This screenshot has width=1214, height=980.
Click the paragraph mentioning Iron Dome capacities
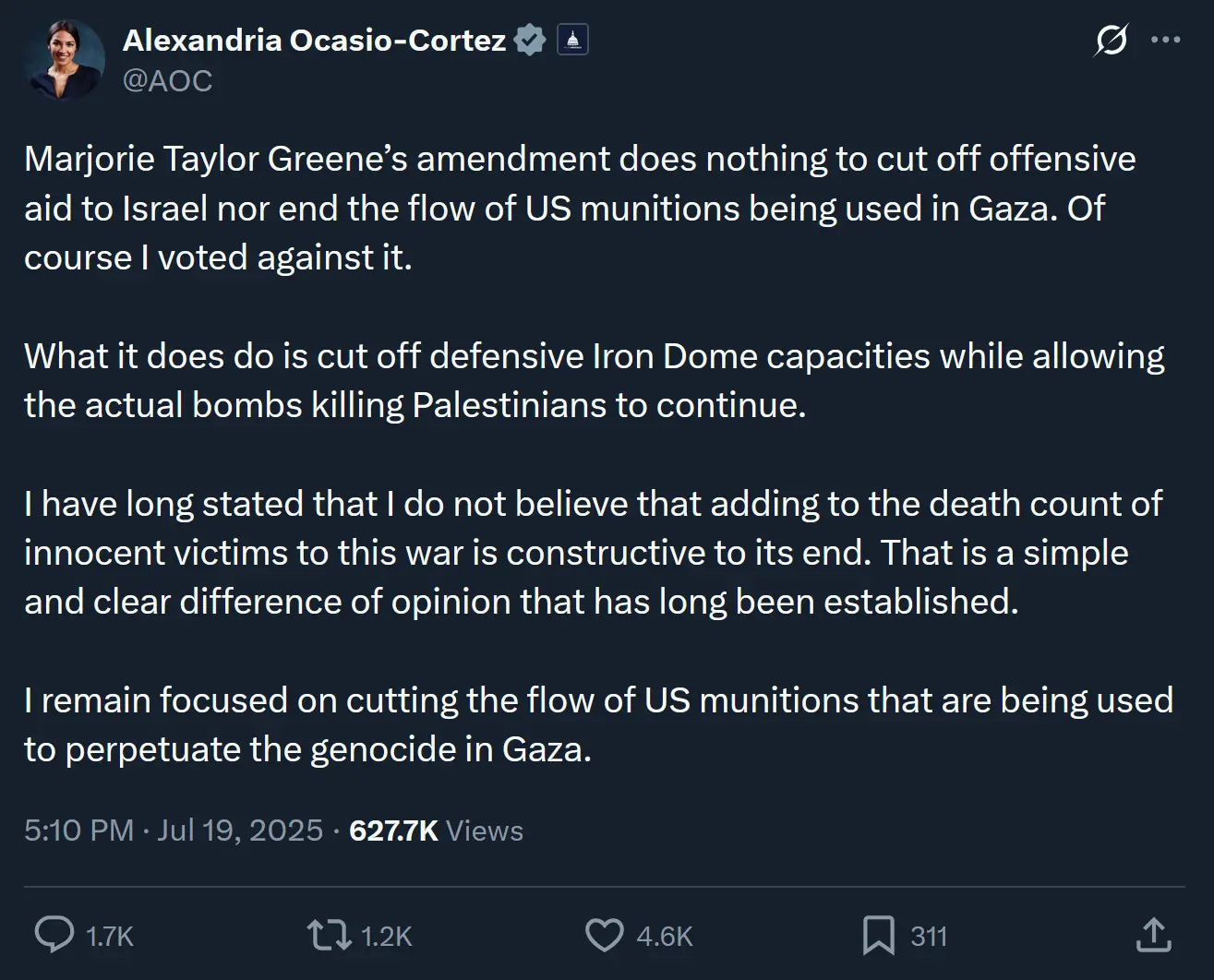click(594, 380)
